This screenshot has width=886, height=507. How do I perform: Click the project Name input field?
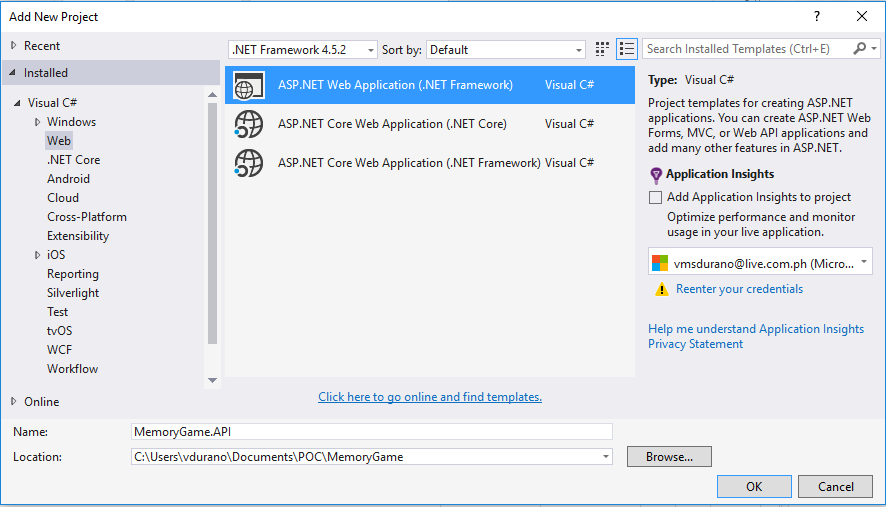point(372,432)
